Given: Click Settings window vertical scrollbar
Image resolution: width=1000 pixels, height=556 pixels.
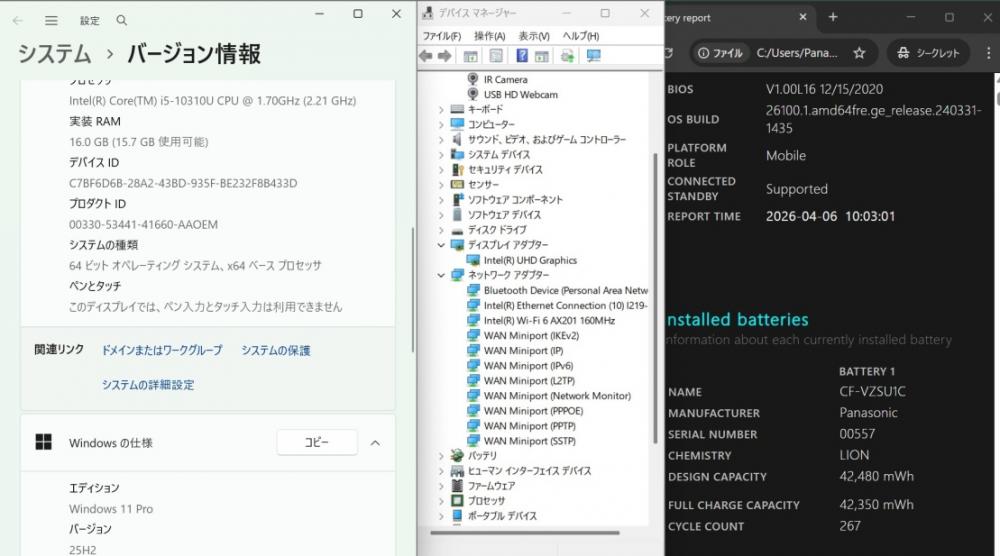Looking at the screenshot, I should (x=413, y=290).
